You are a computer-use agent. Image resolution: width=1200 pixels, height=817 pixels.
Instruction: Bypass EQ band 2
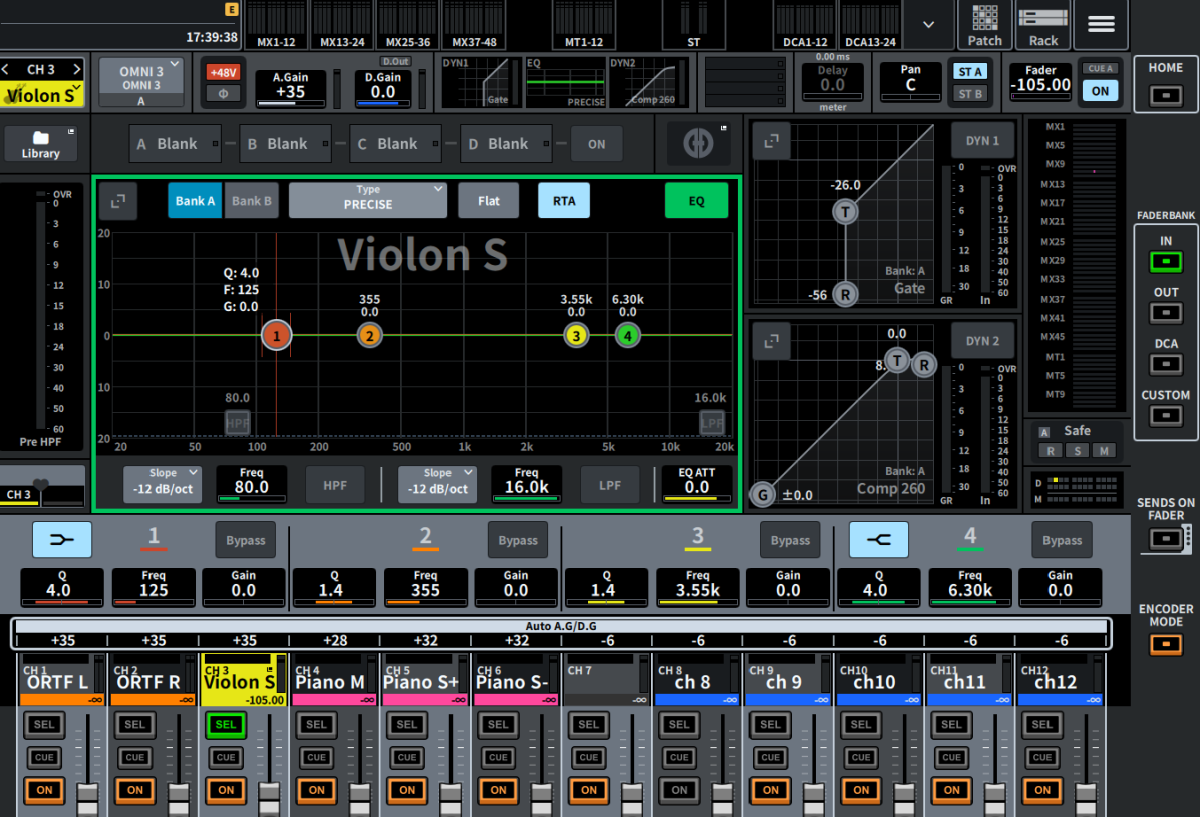517,540
